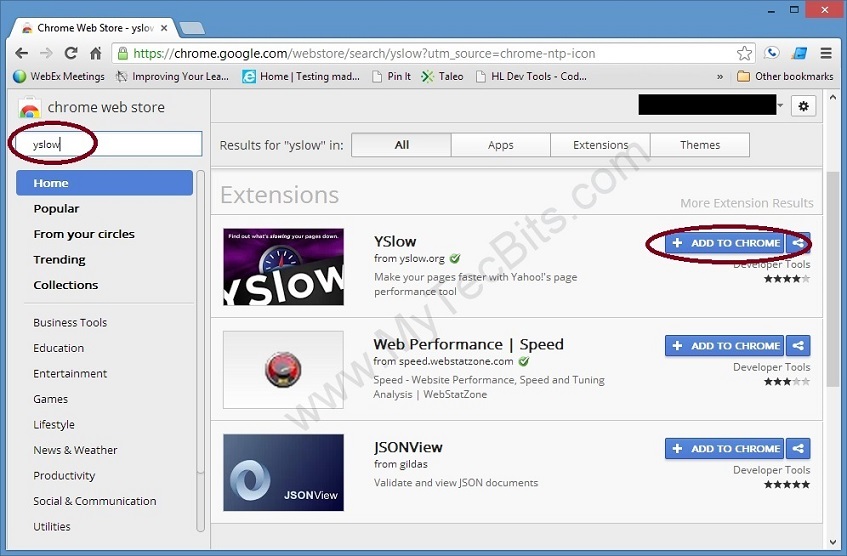Browse the Education category
Viewport: 847px width, 556px height.
pos(58,348)
